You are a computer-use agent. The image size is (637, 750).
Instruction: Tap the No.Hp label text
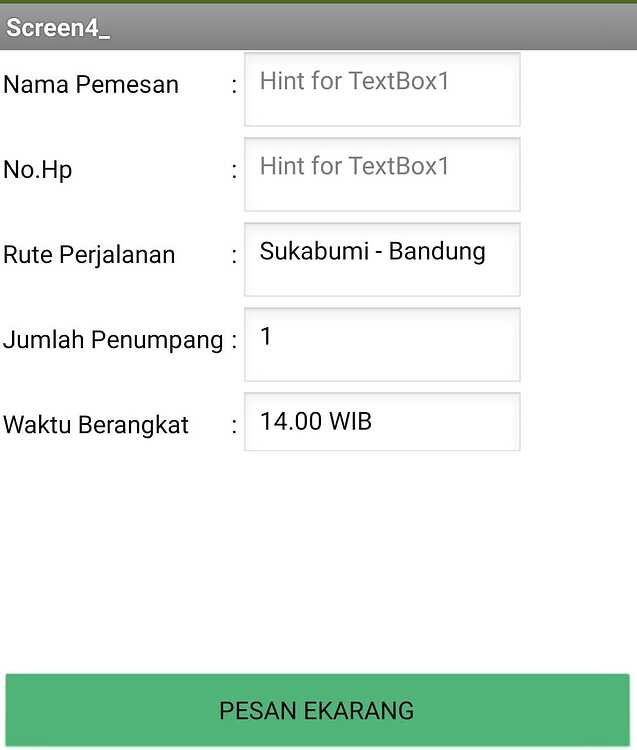(38, 170)
